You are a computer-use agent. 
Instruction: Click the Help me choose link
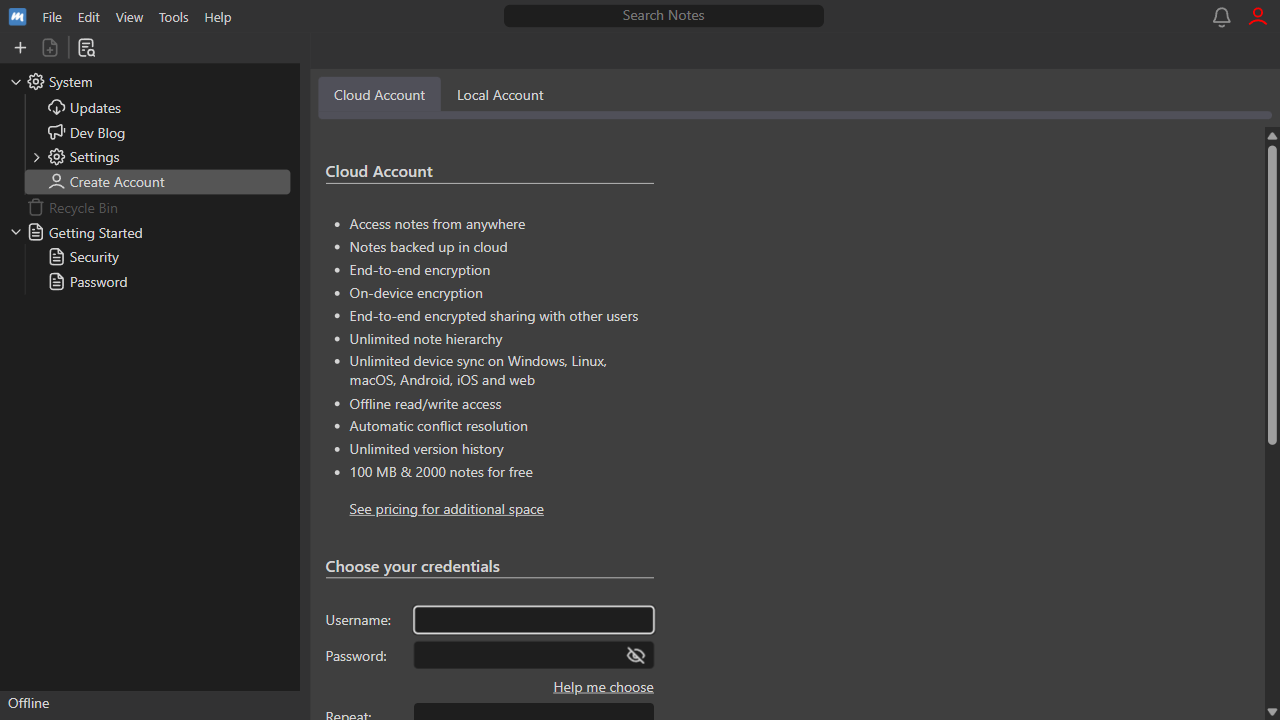click(603, 687)
